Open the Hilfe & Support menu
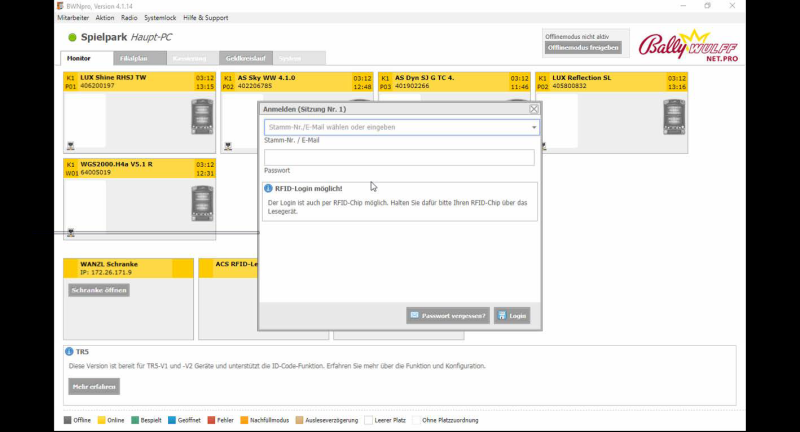Screen dimensions: 800x432 tap(206, 18)
